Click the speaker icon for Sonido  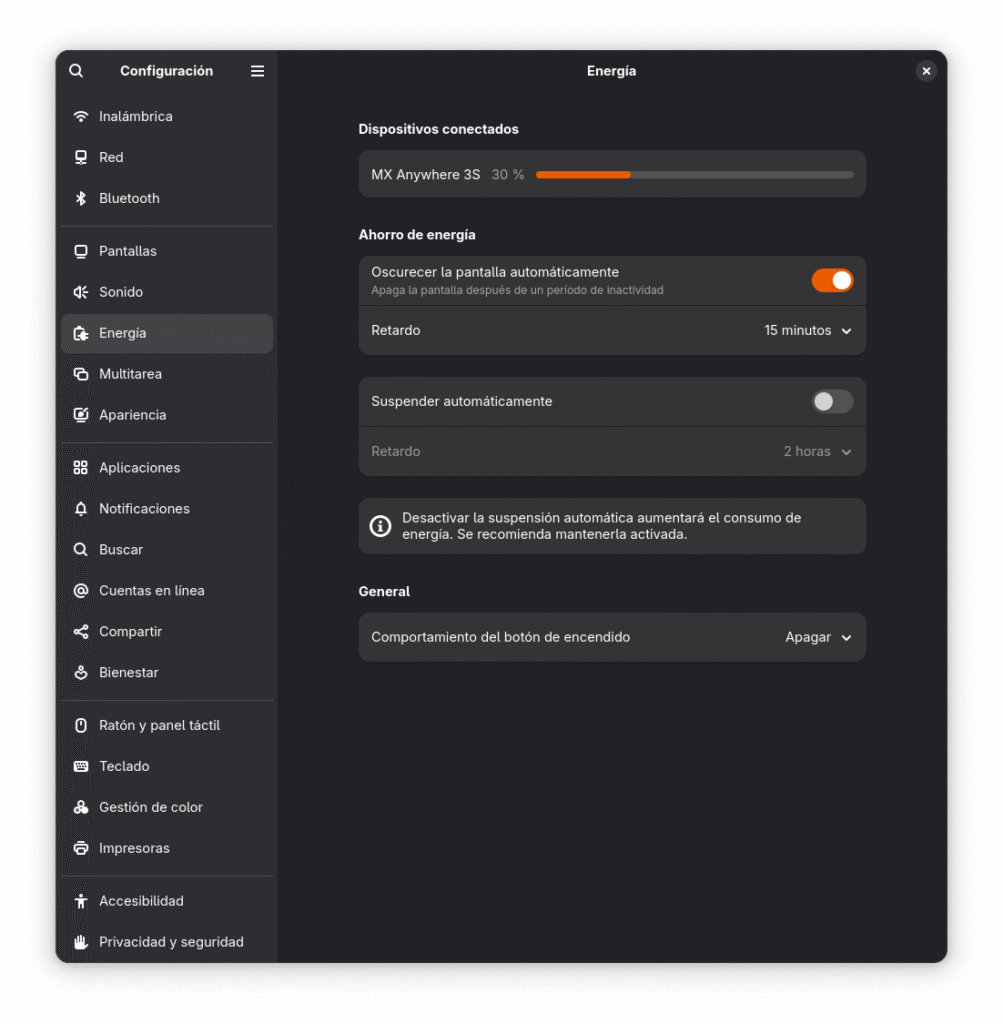coord(81,293)
